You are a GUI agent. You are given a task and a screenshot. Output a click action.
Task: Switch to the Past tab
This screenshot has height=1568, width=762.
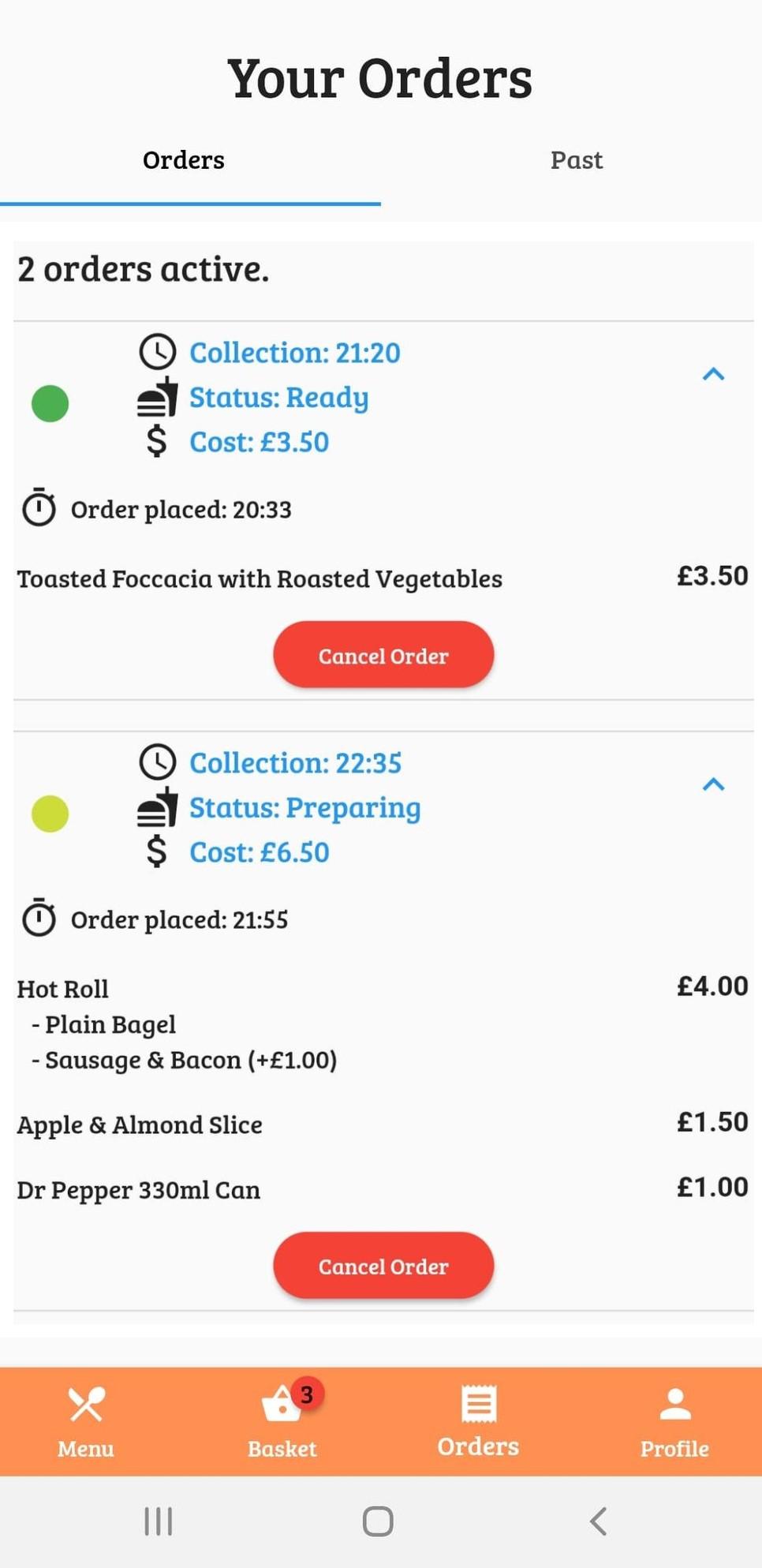point(577,160)
